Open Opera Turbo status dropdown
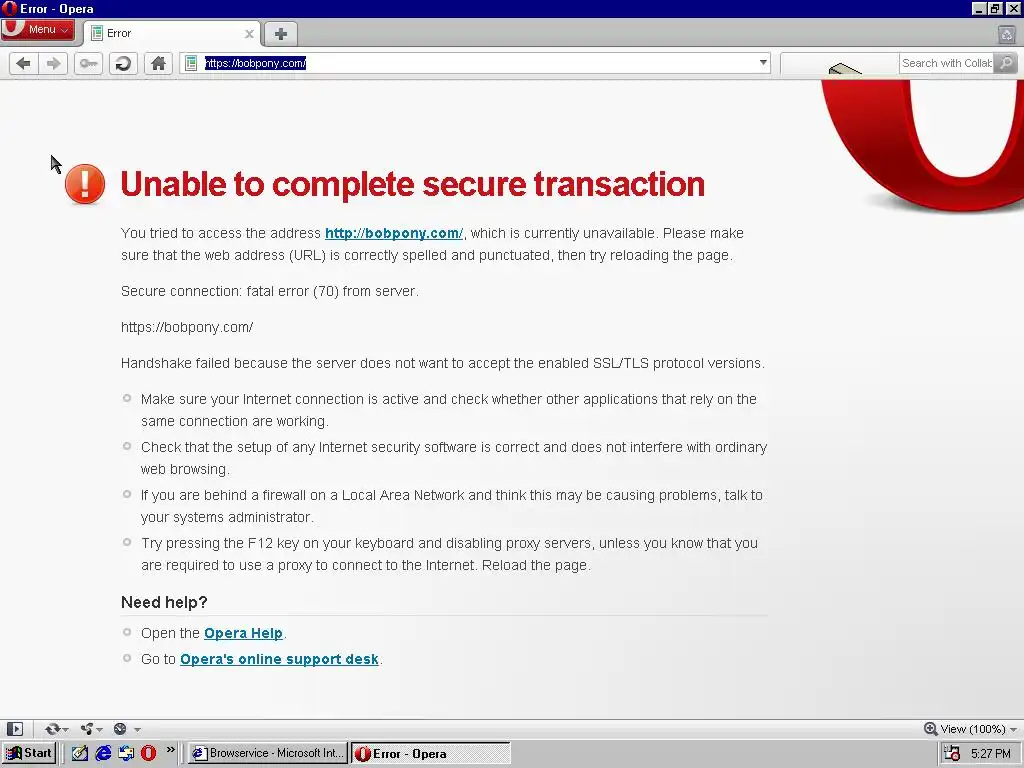Screen dimensions: 1024x768 127,729
